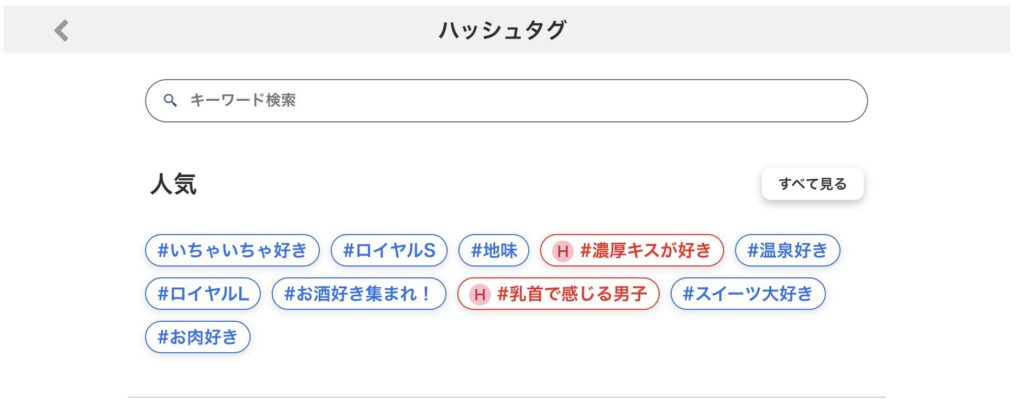Image resolution: width=1024 pixels, height=402 pixels.
Task: Click the divider line below the hashtags
Action: pyautogui.click(x=506, y=397)
